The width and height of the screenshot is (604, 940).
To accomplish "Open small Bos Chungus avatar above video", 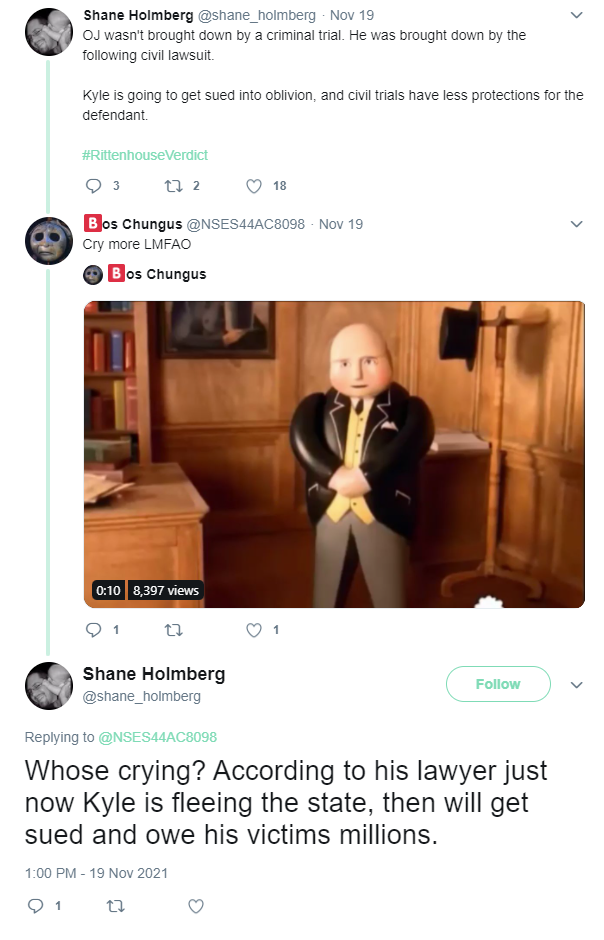I will pos(93,275).
